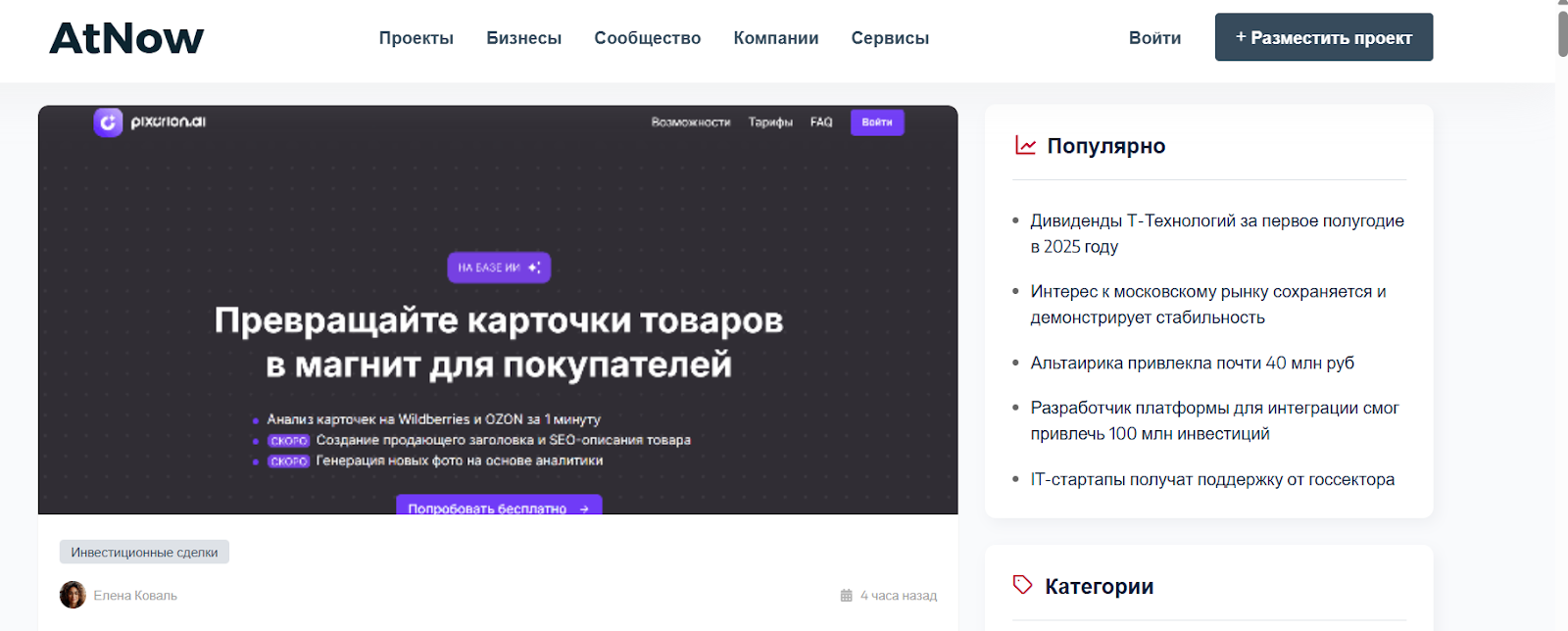The image size is (1568, 631).
Task: Open article on IT-стартапы госсектор support
Action: tap(1211, 479)
